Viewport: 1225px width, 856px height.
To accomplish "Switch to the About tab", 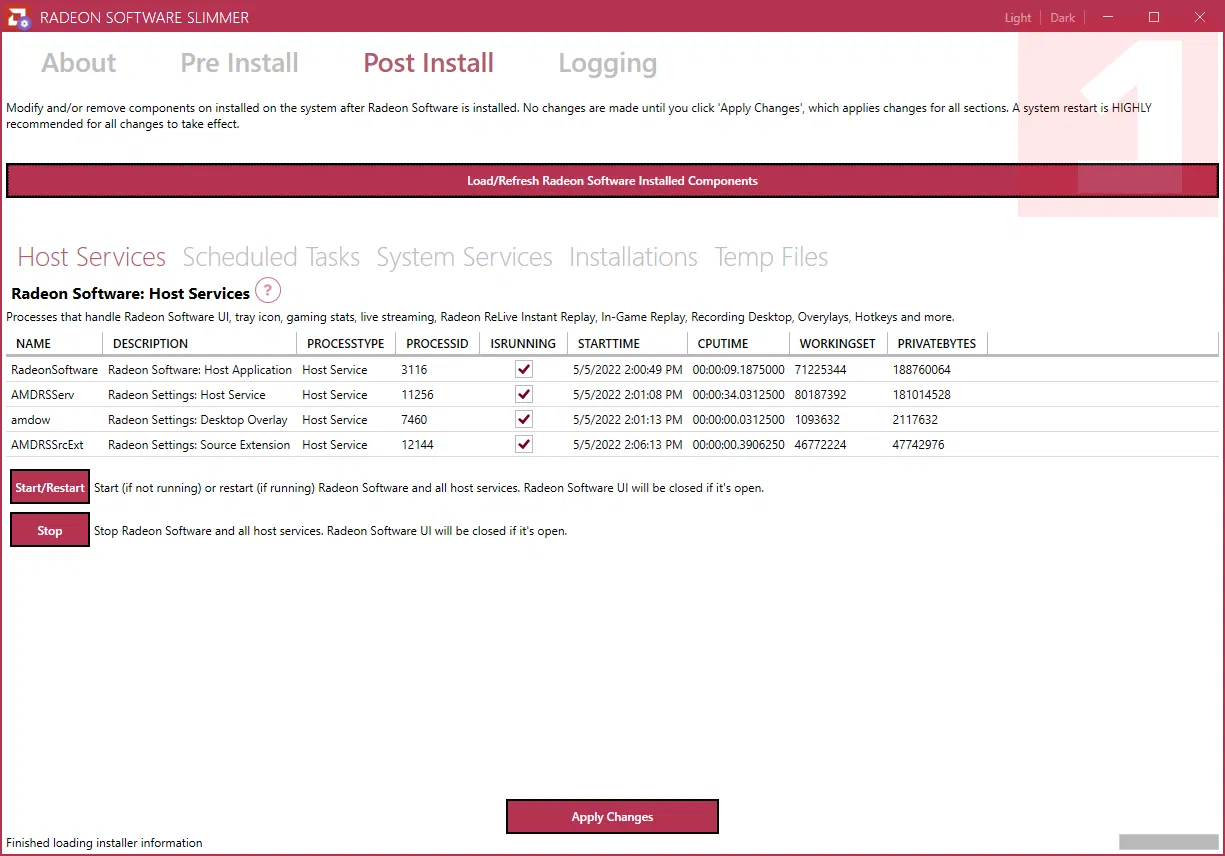I will [79, 63].
